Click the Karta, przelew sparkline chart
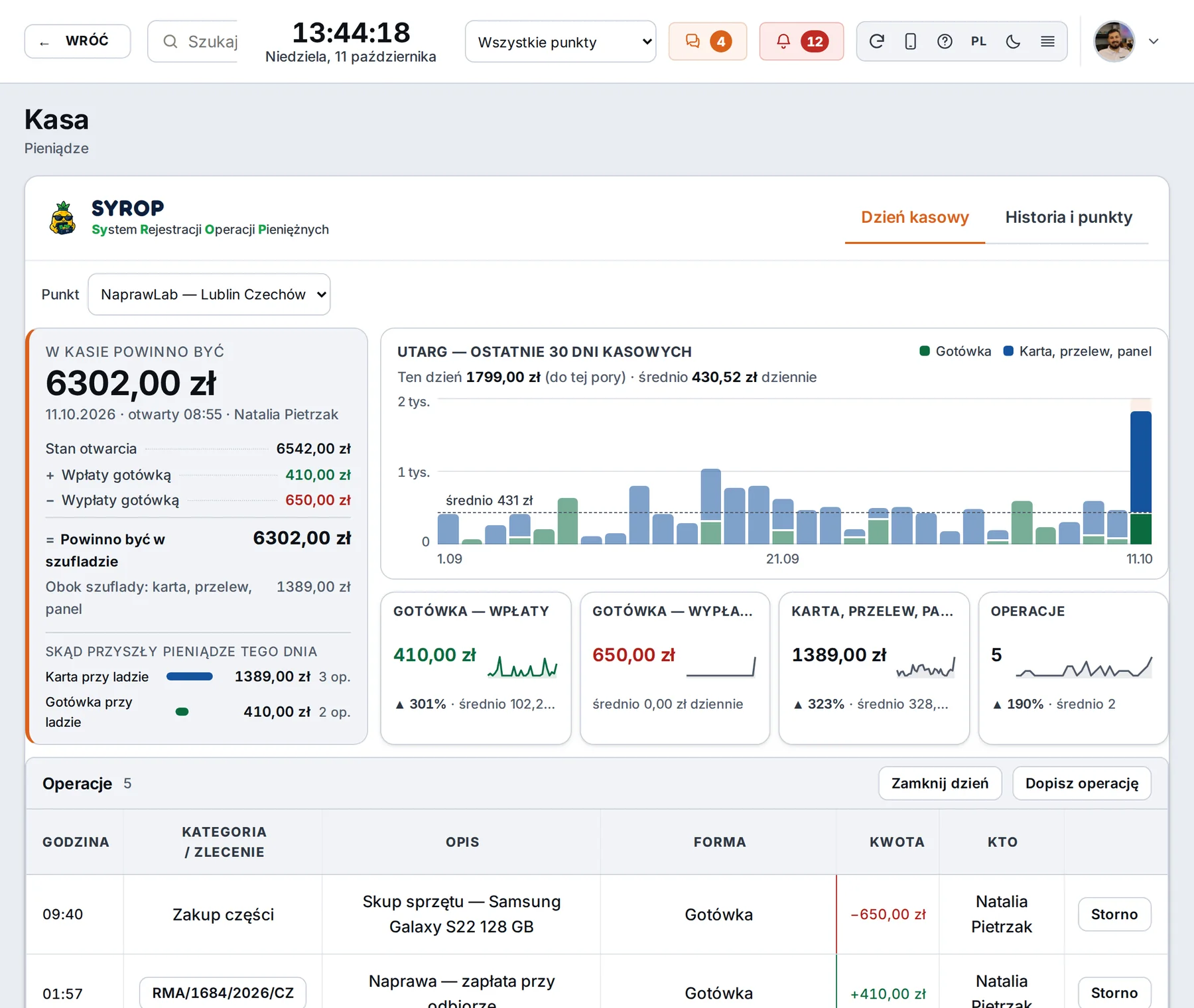Screen dimensions: 1194x1008 pyautogui.click(x=925, y=666)
